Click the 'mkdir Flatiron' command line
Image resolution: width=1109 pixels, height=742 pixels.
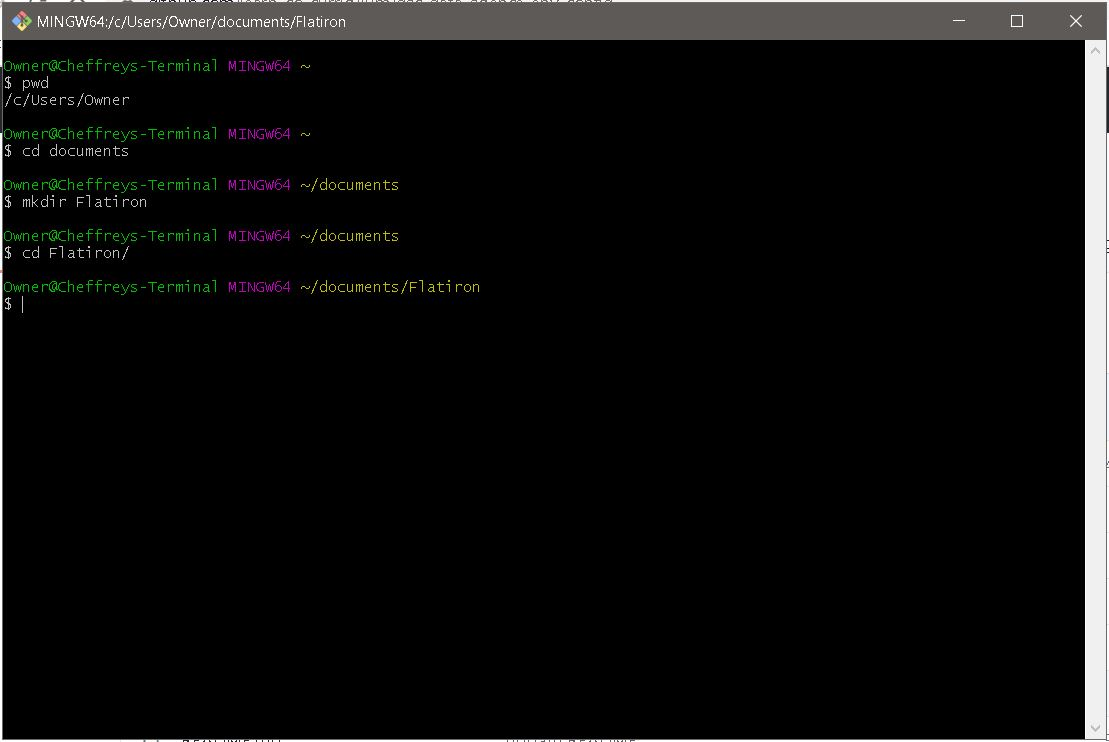75,202
